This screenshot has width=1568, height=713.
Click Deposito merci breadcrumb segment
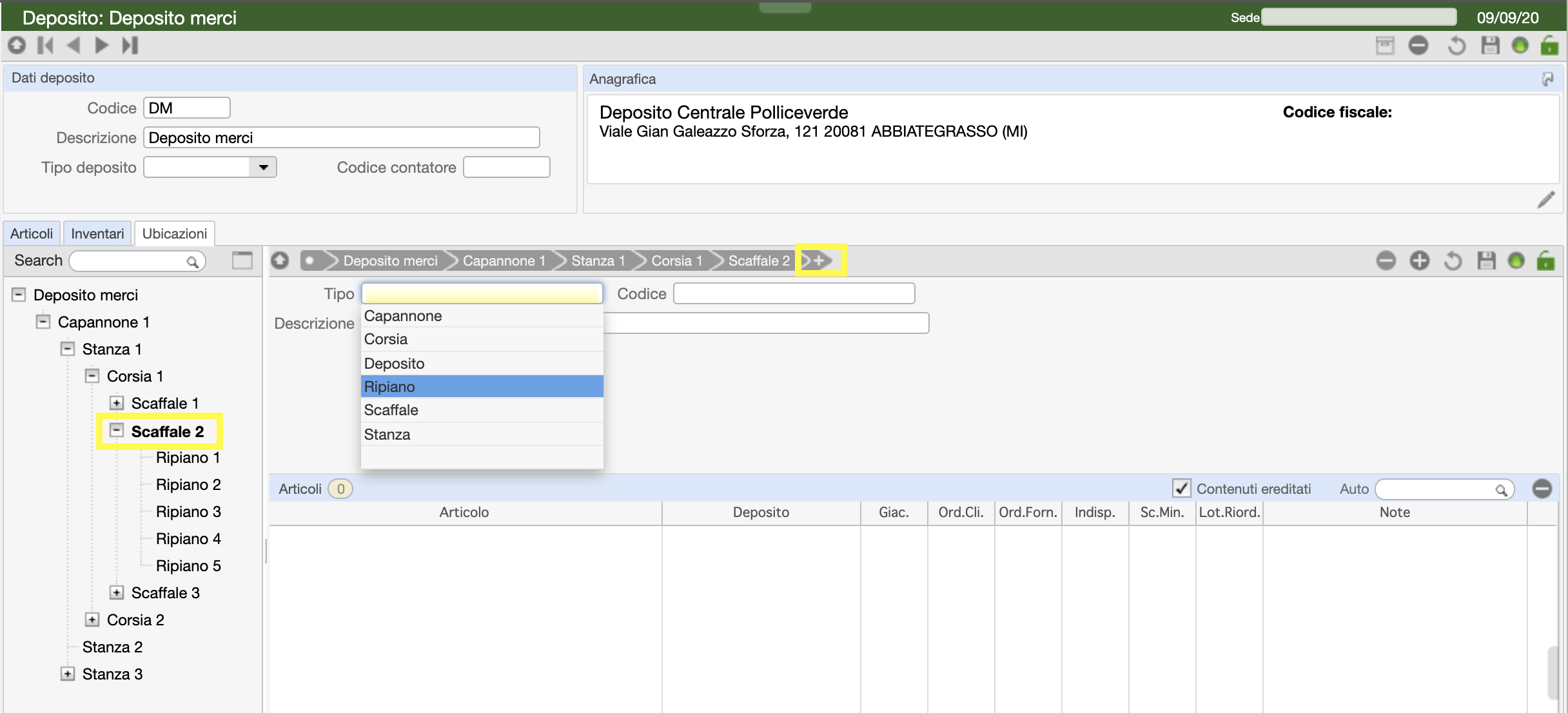point(390,260)
